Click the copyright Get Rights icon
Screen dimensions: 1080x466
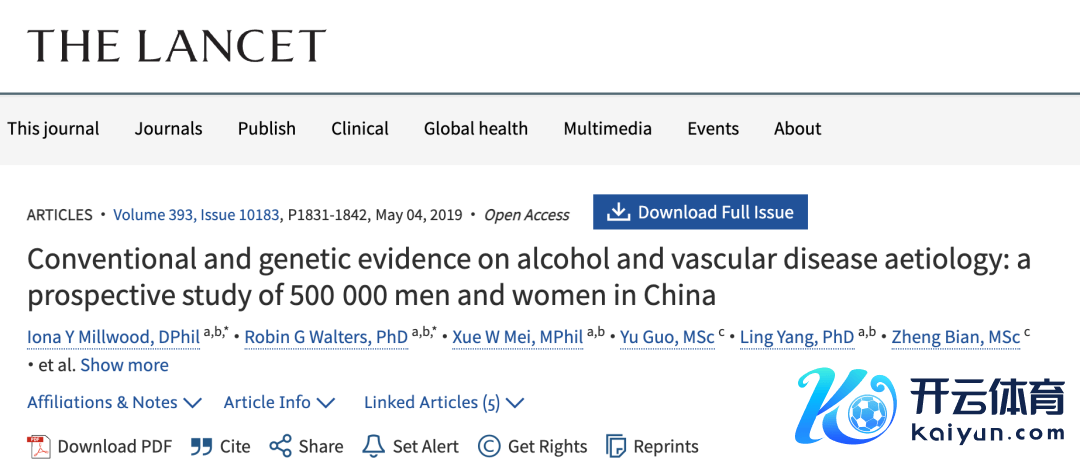(489, 446)
